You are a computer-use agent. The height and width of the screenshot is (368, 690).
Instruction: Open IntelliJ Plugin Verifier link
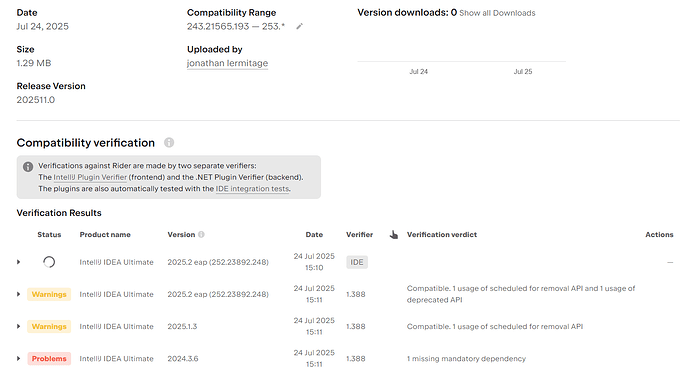click(x=90, y=177)
